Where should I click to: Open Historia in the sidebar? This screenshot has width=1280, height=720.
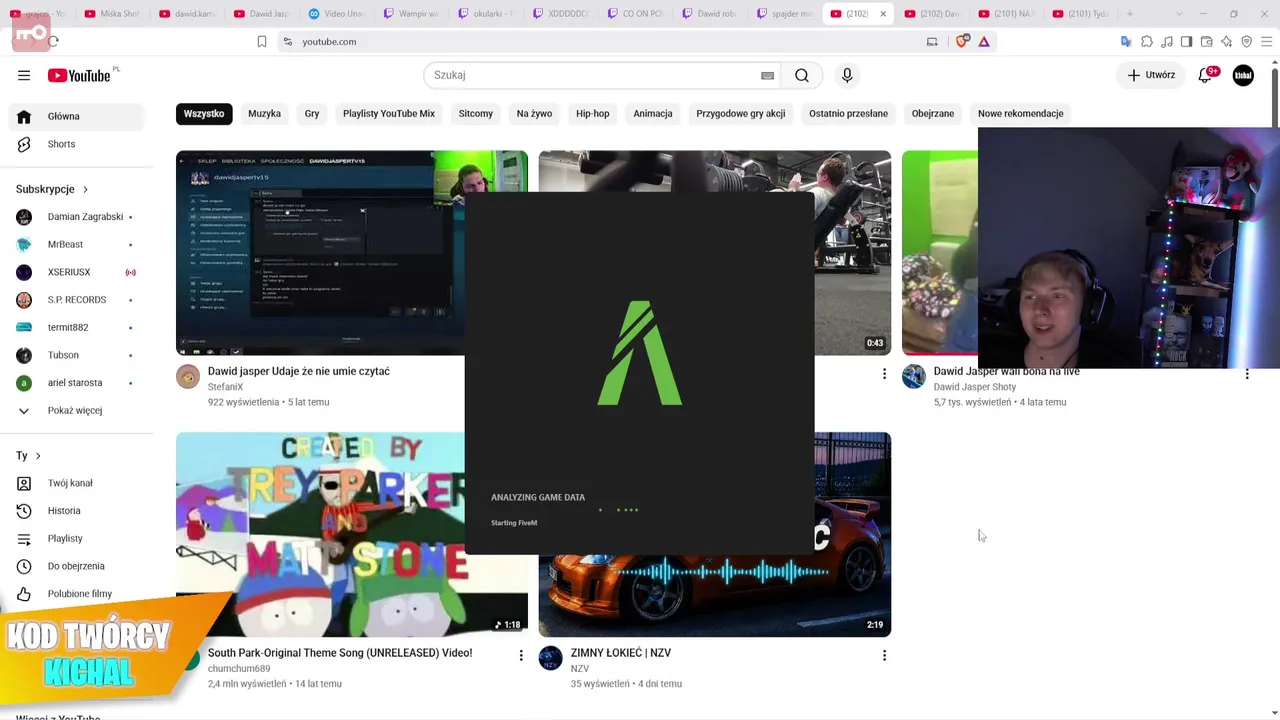[x=76, y=511]
